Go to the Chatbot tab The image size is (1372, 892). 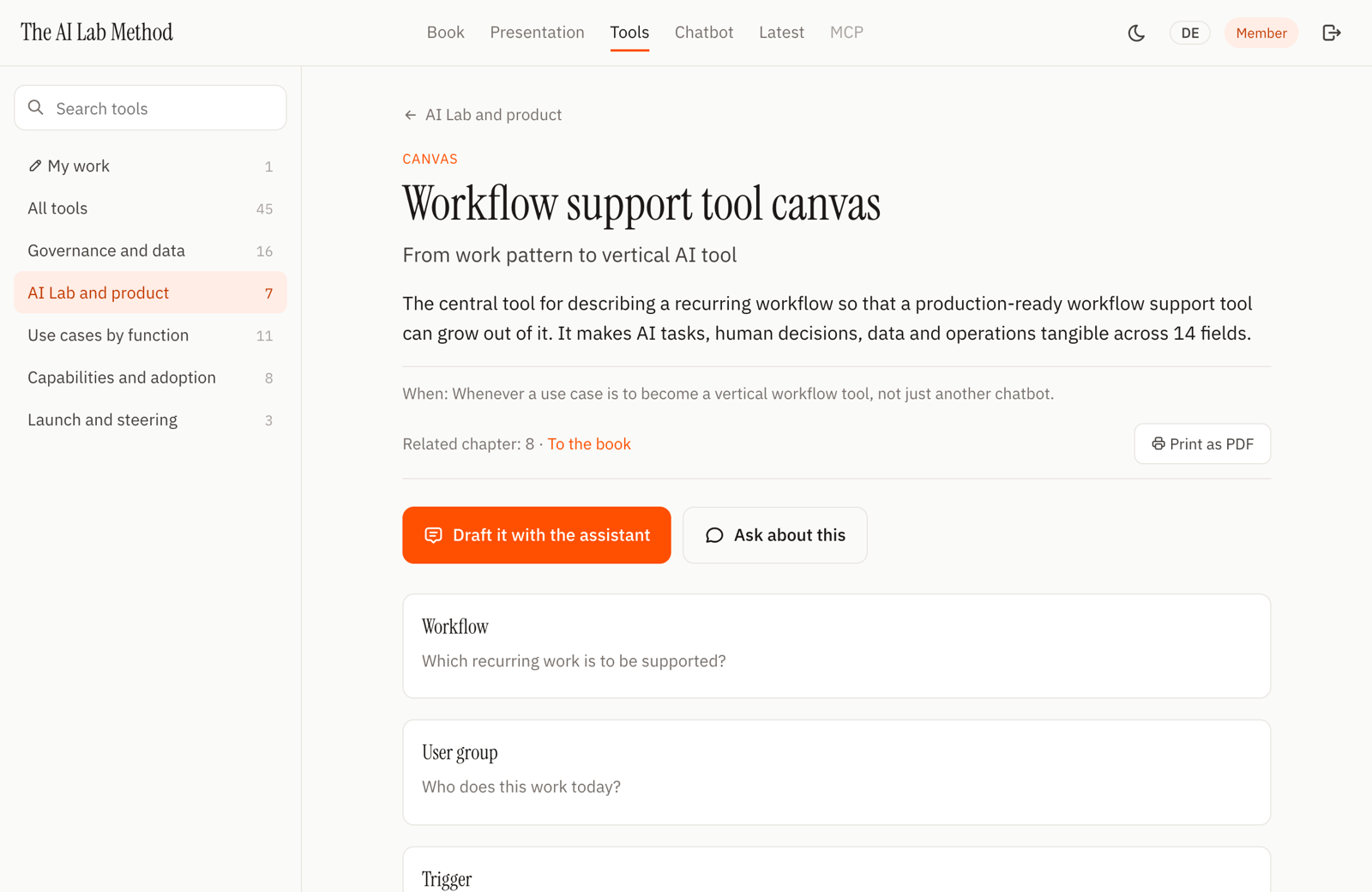point(704,33)
